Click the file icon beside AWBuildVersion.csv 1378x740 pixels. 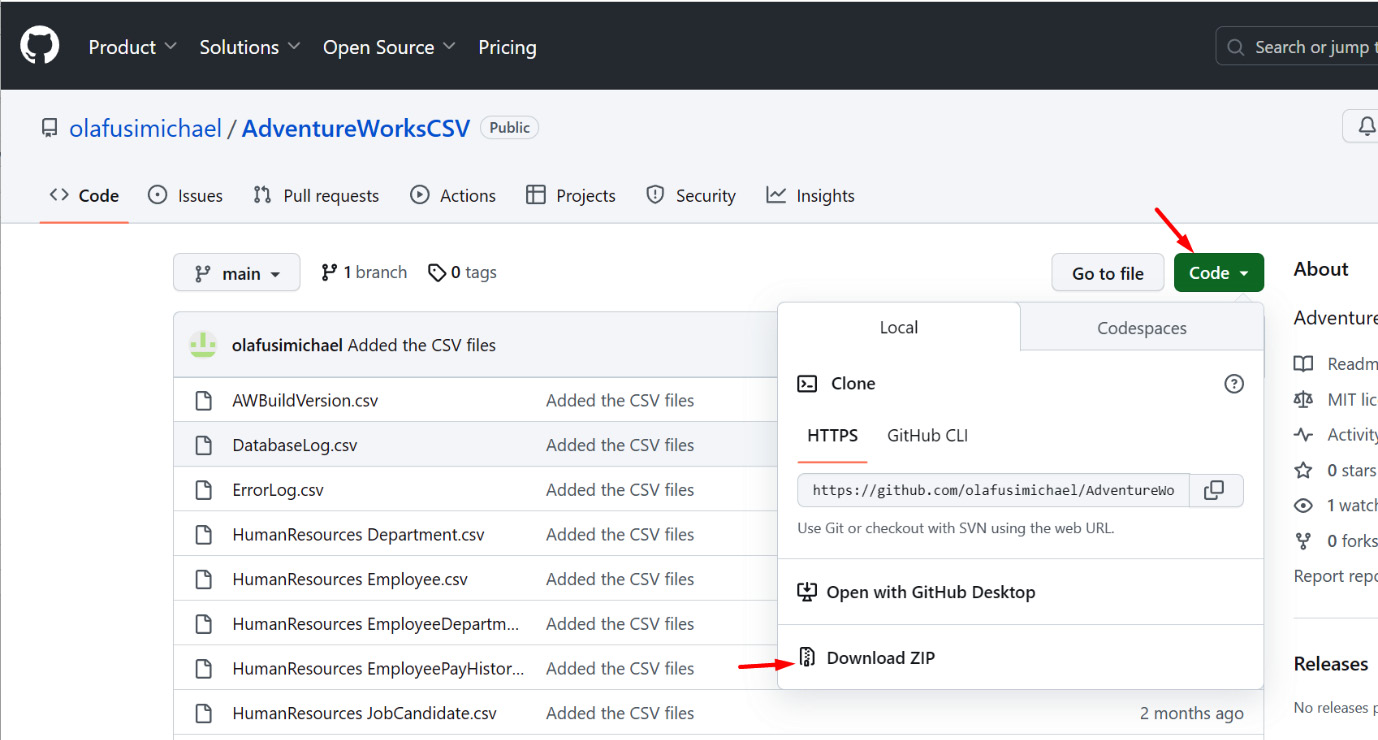click(204, 400)
